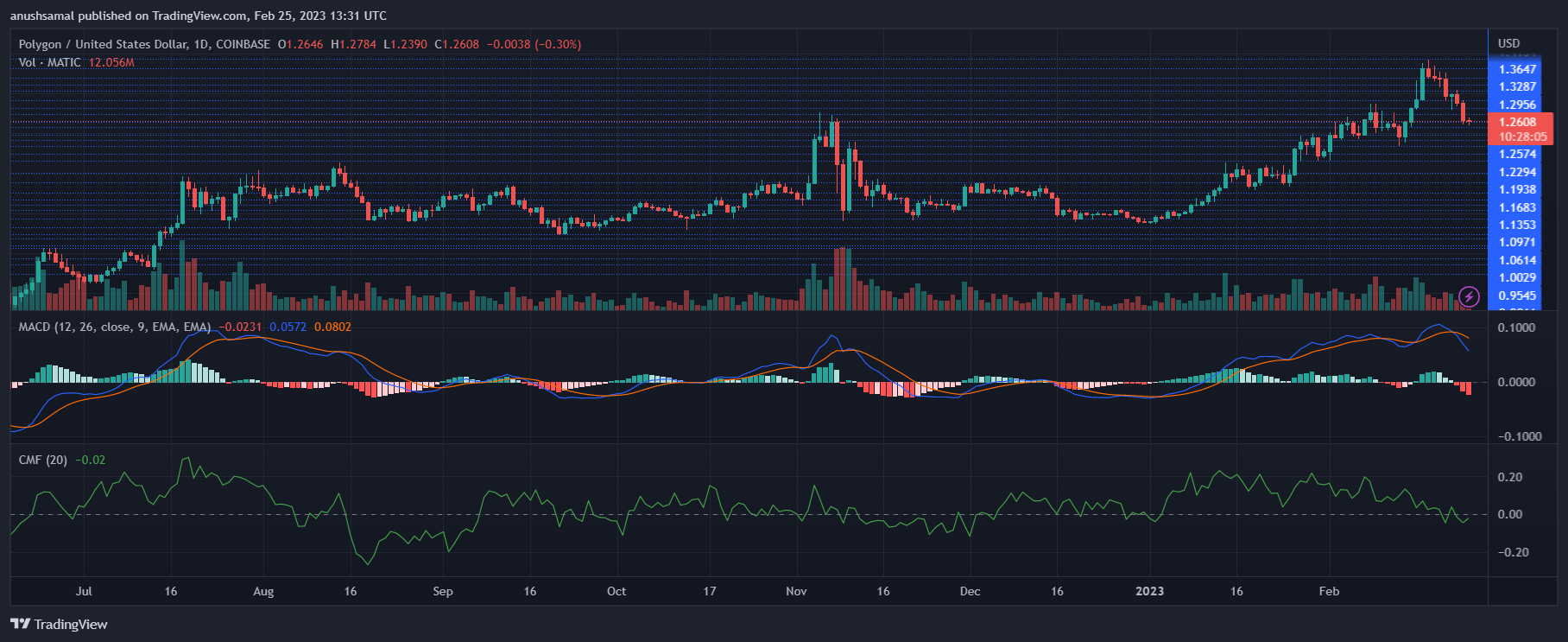Viewport: 1568px width, 642px height.
Task: Click the green CMF value -0.02
Action: 91,460
